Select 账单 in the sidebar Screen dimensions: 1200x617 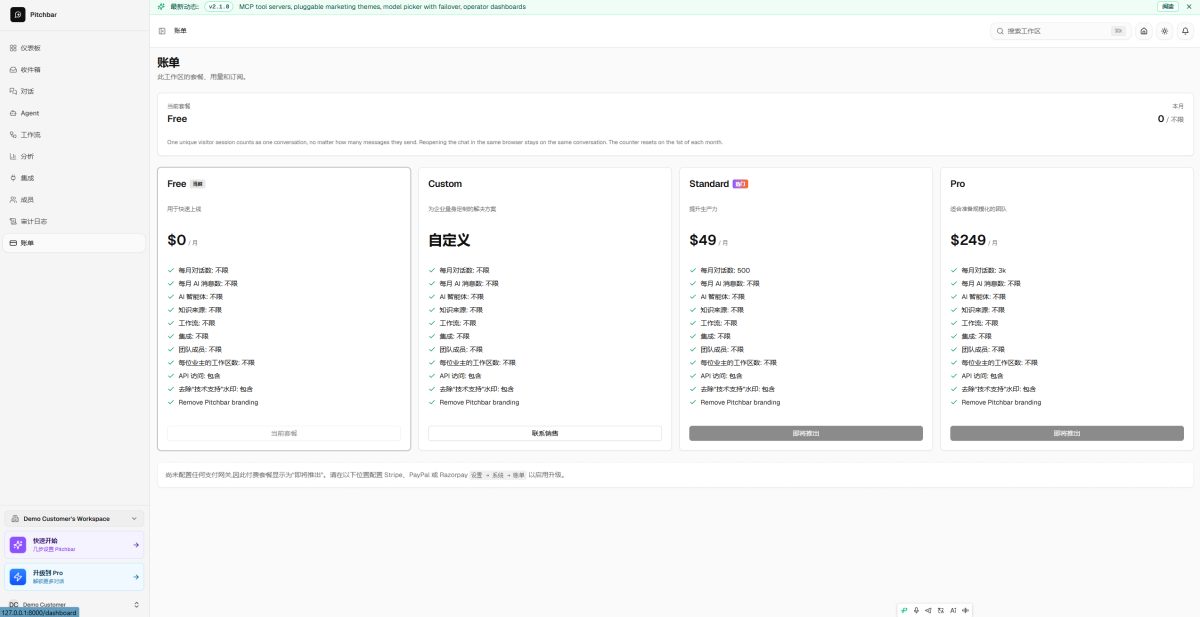pyautogui.click(x=74, y=243)
